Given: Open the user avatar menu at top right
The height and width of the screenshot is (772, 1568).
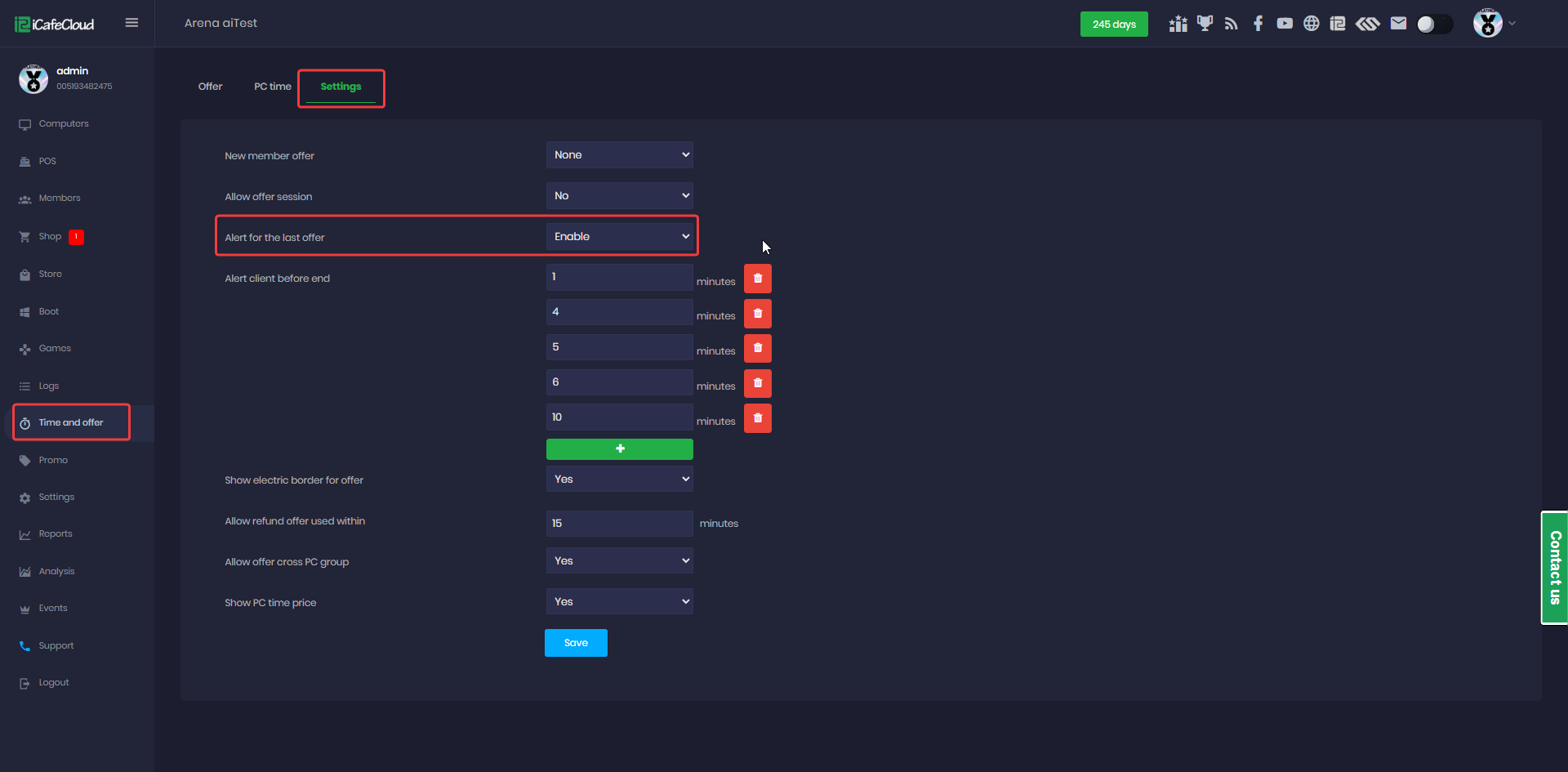Looking at the screenshot, I should [x=1494, y=24].
